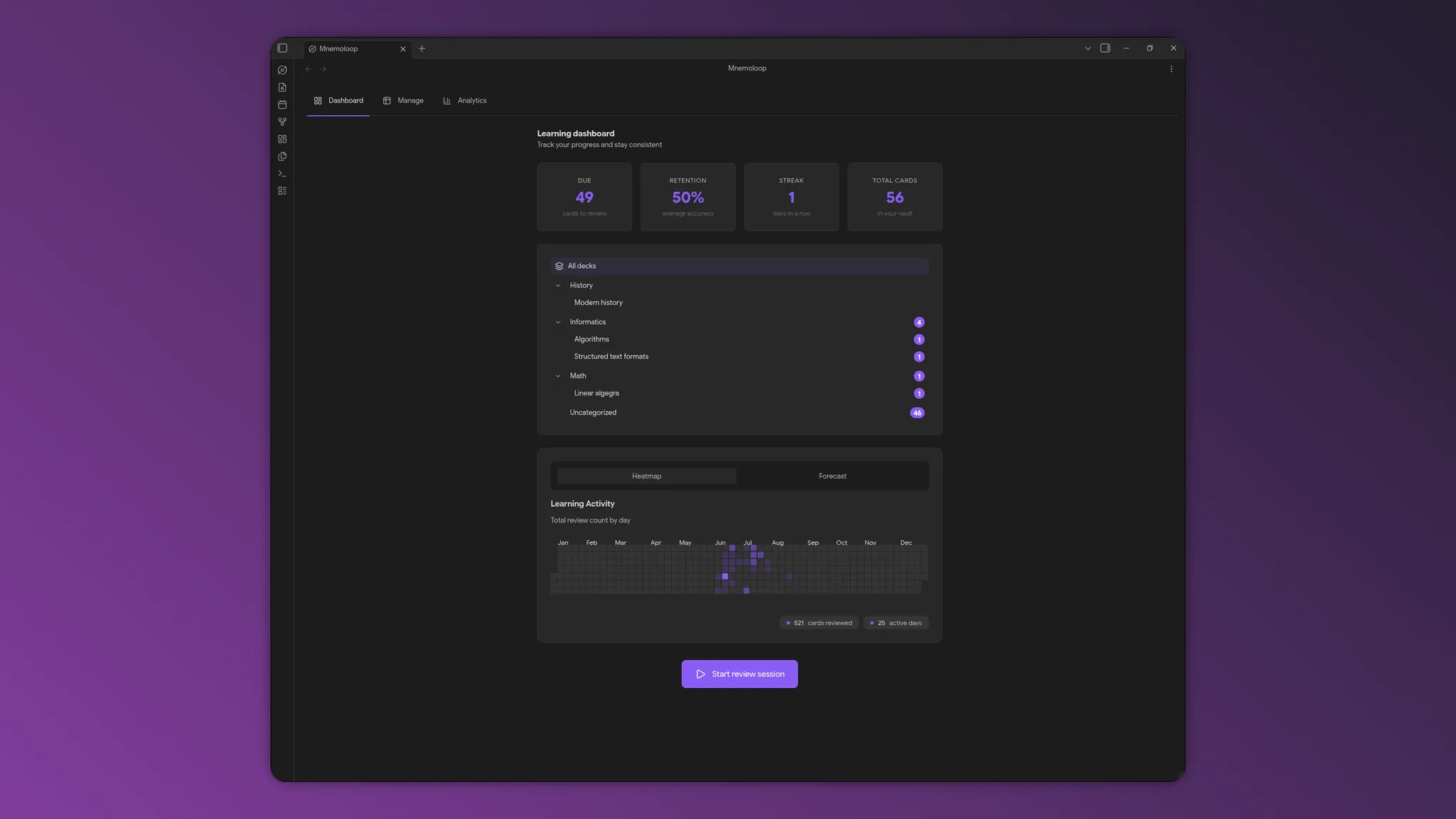Click the file search ribbon icon

pyautogui.click(x=282, y=87)
